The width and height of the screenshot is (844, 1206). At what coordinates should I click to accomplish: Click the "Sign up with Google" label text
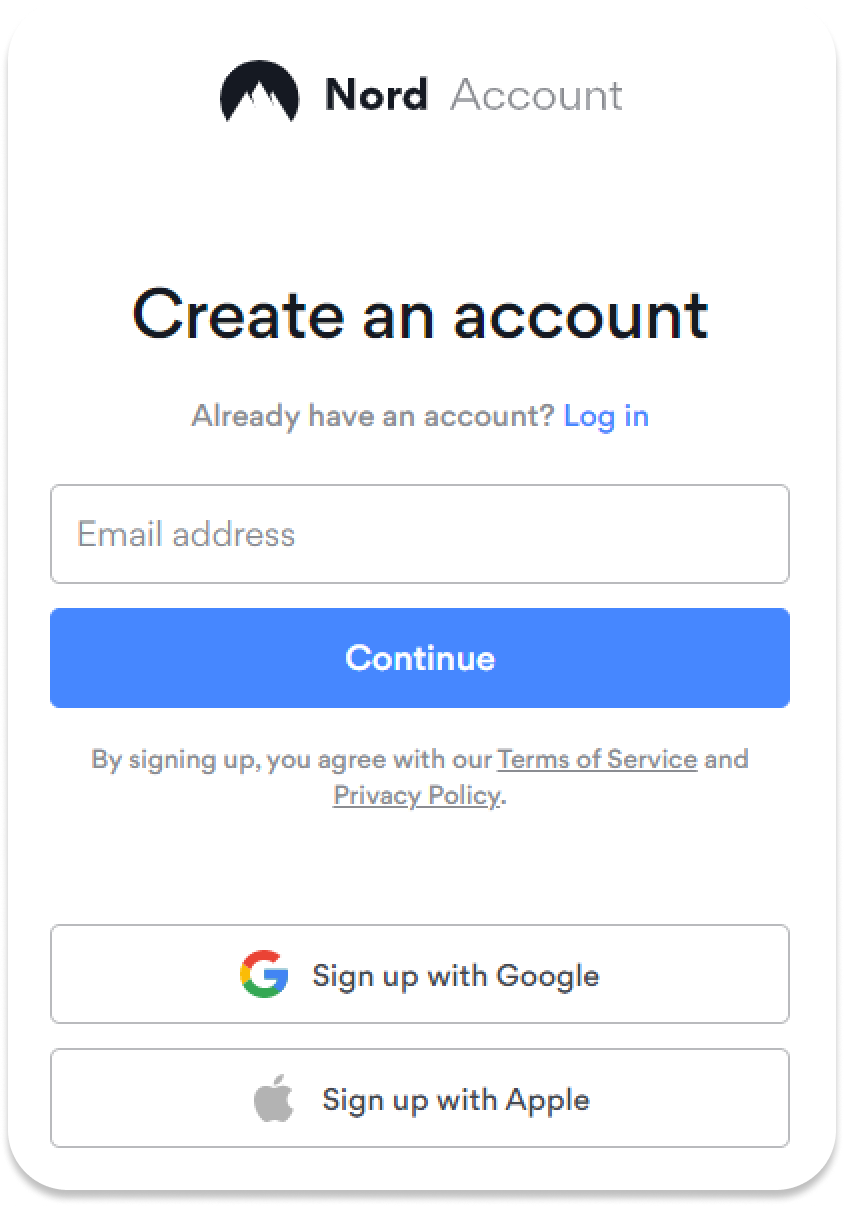pos(455,975)
